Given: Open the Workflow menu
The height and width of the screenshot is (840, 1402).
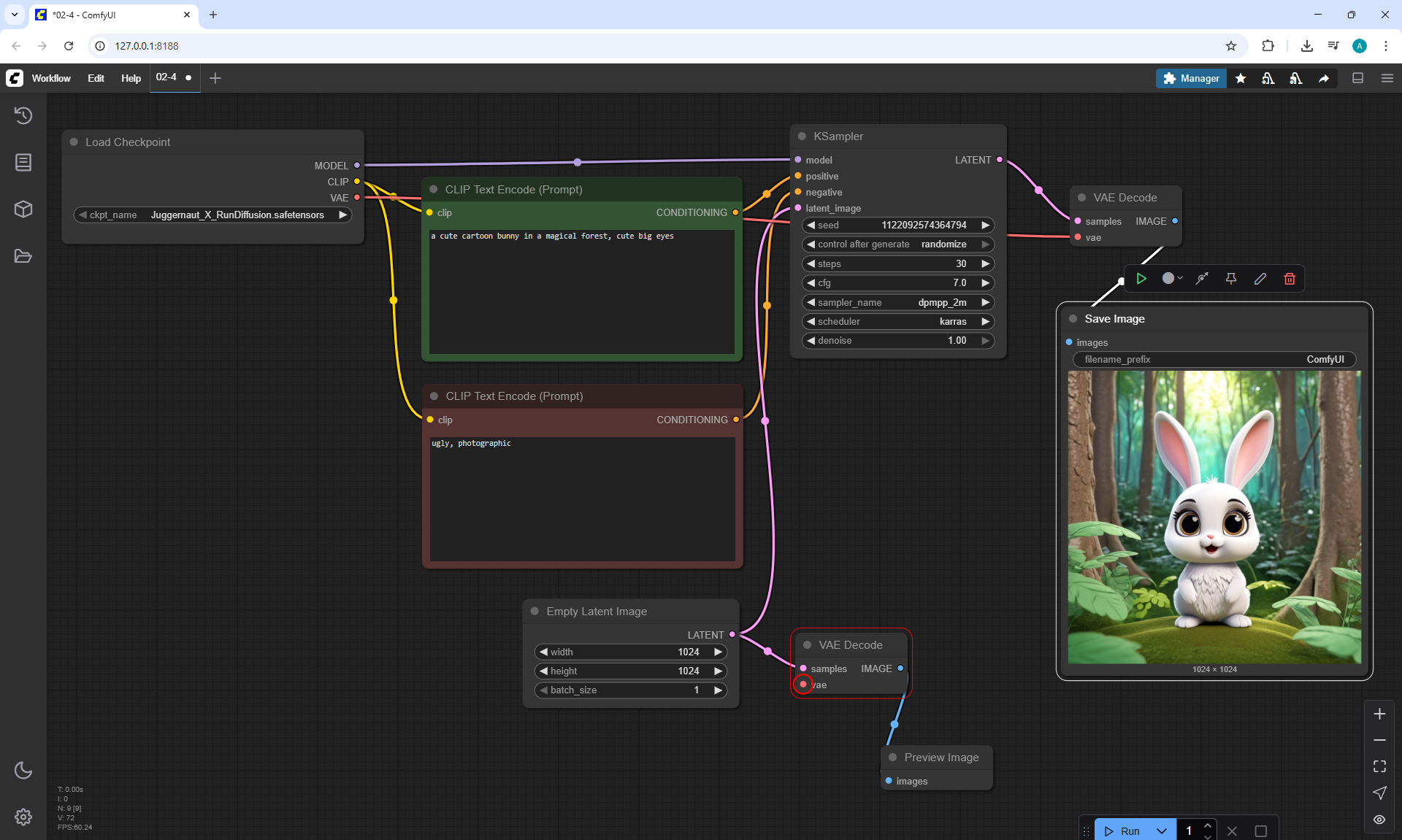Looking at the screenshot, I should 51,78.
